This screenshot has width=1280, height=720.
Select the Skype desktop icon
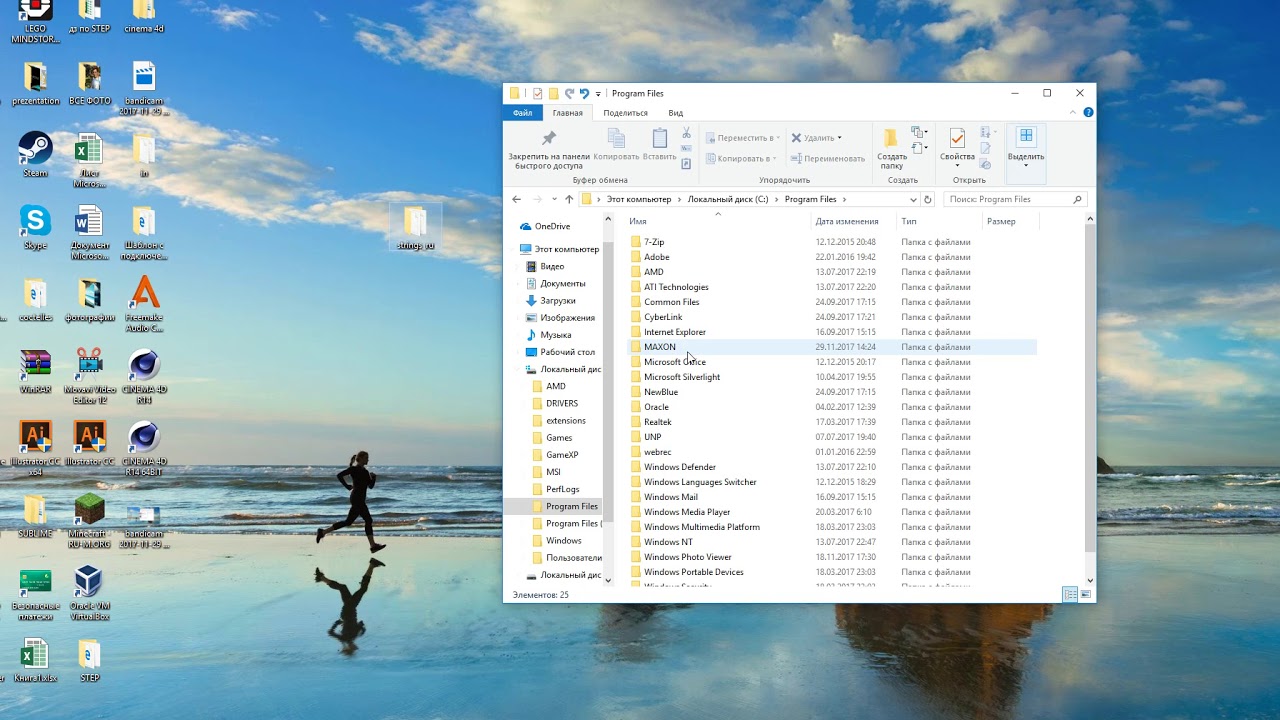point(35,227)
